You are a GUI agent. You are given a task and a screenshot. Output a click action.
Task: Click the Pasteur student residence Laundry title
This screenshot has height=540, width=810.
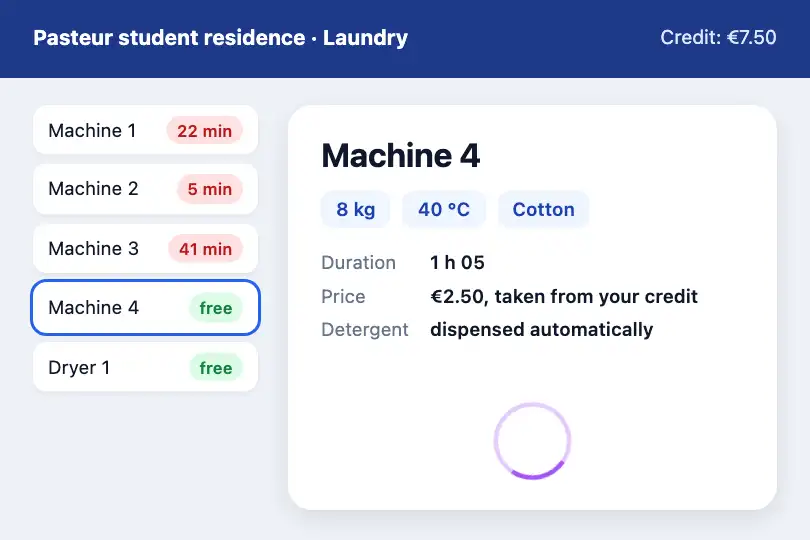pyautogui.click(x=221, y=38)
